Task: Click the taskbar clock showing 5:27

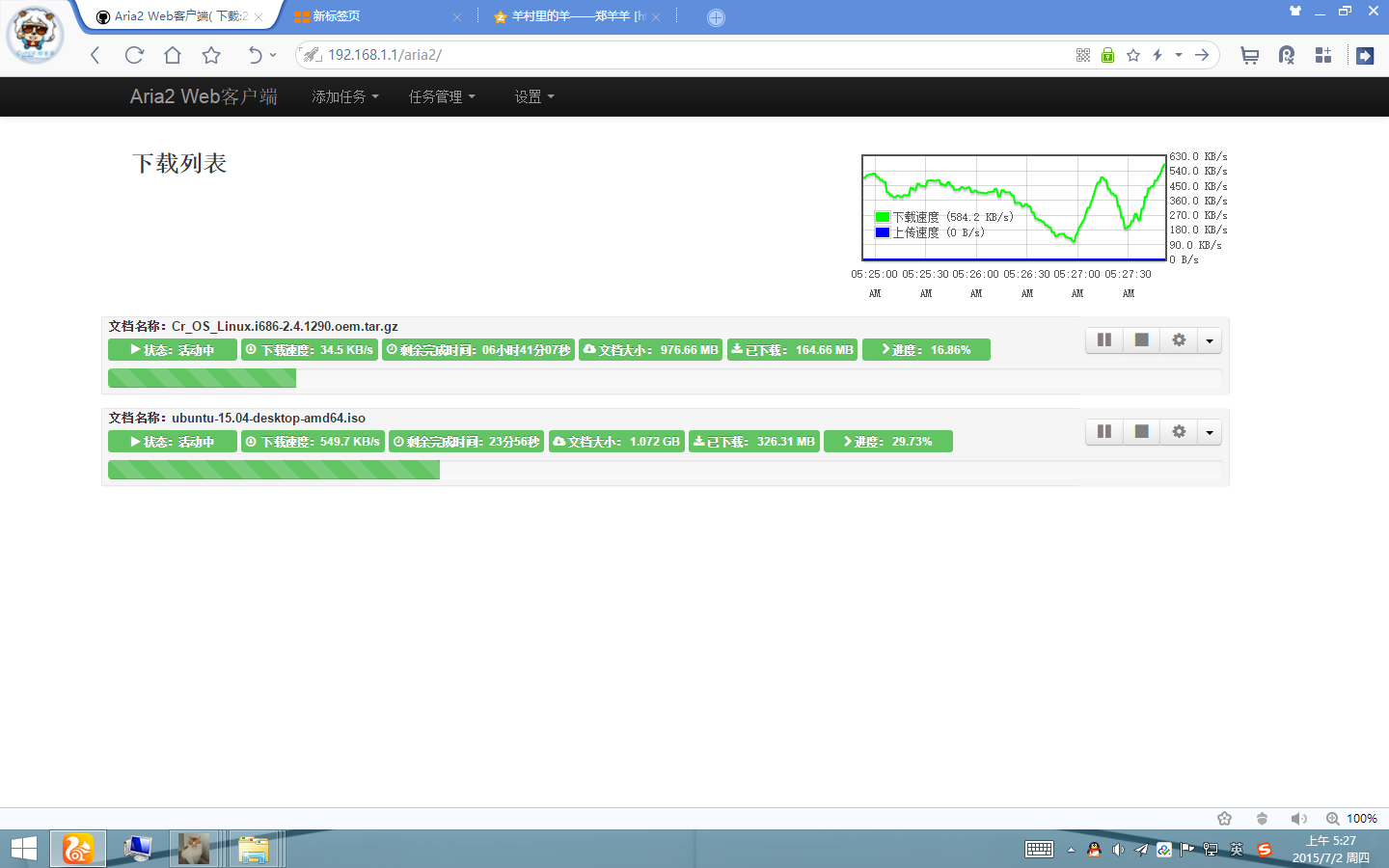Action: click(1331, 849)
